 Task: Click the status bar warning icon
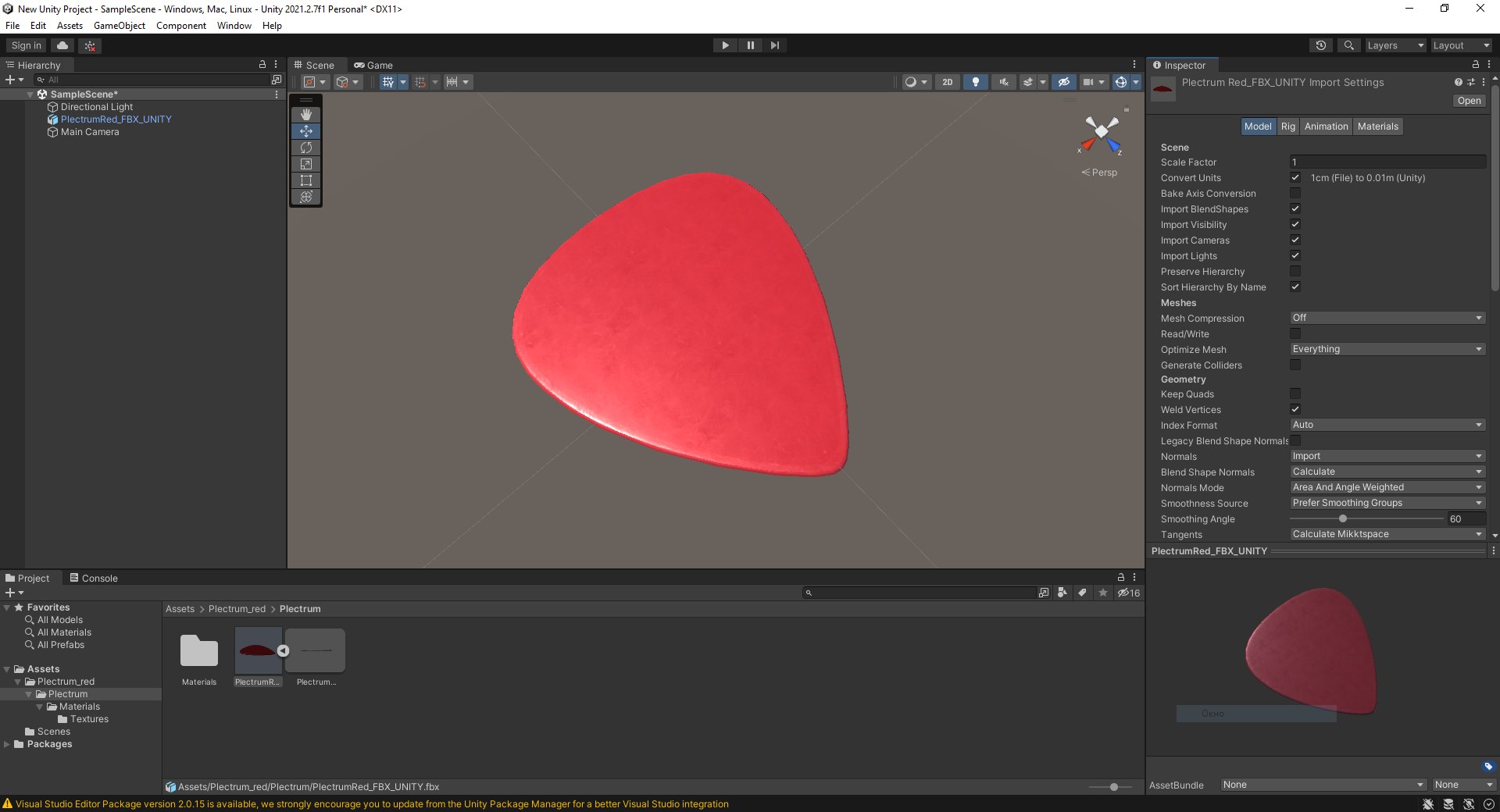pos(8,804)
